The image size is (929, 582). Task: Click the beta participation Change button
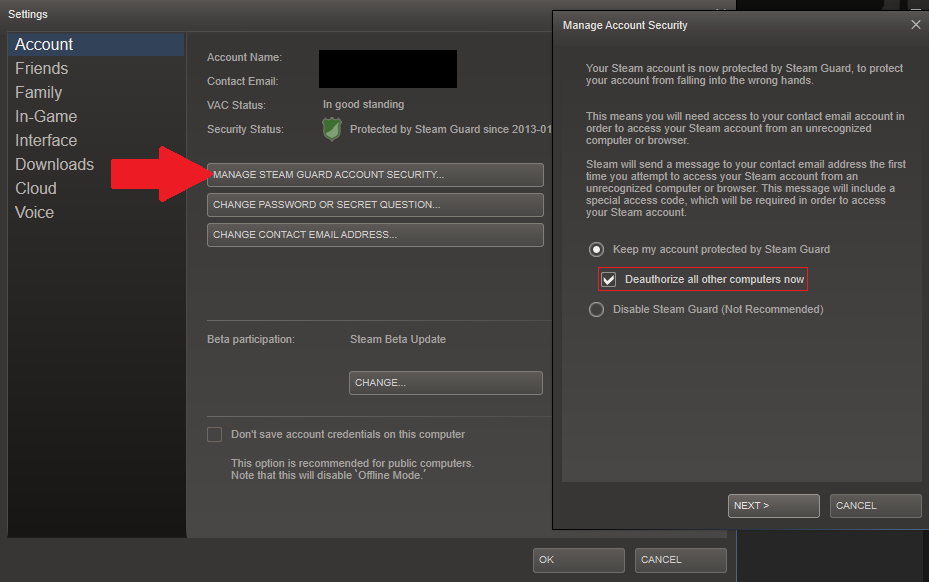(446, 383)
